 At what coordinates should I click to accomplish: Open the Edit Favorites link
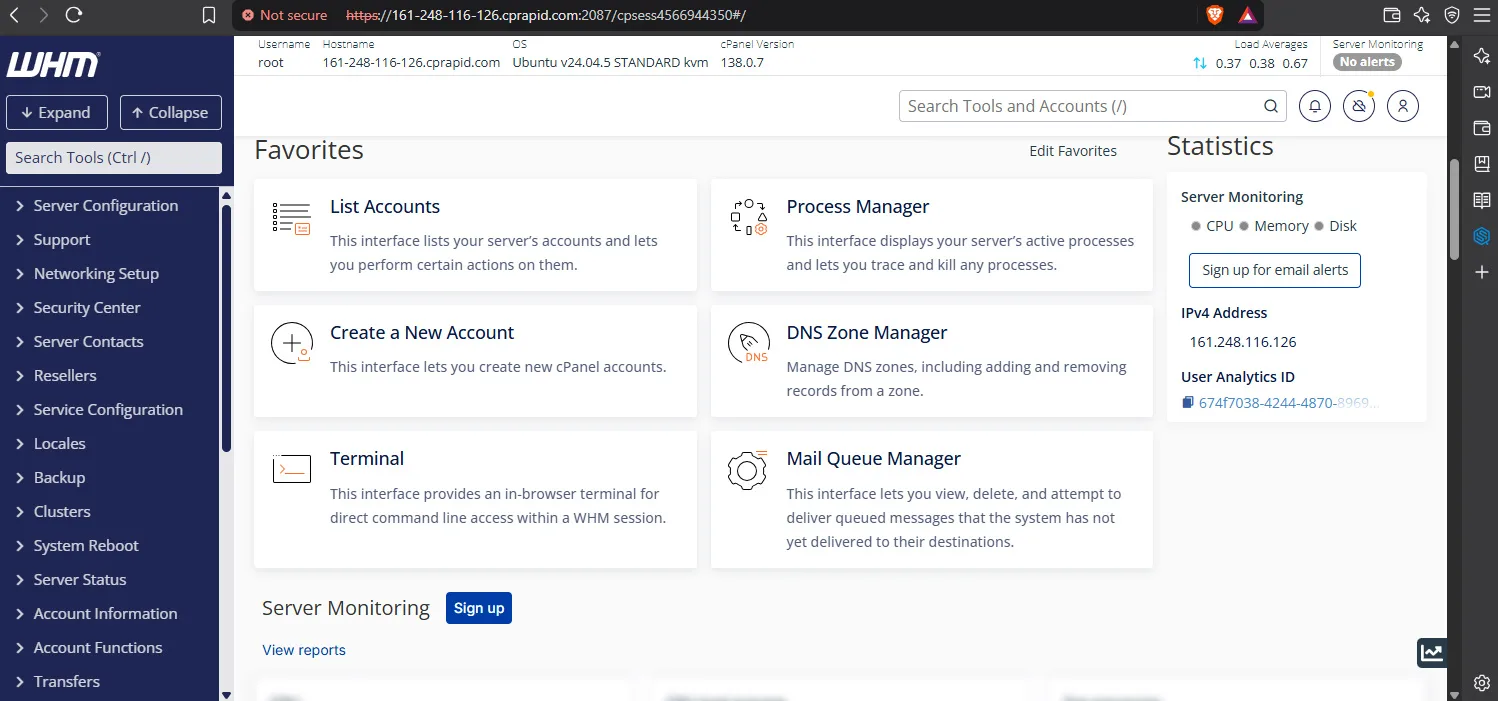pos(1073,151)
